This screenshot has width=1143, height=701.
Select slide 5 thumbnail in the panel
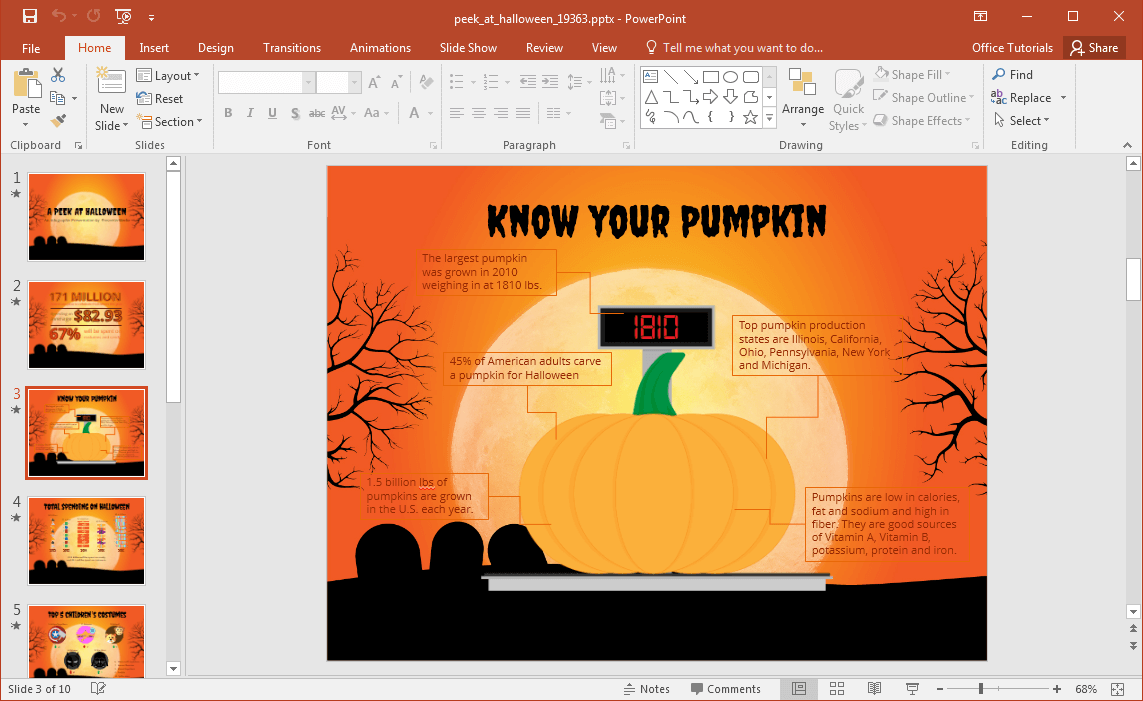pos(86,640)
